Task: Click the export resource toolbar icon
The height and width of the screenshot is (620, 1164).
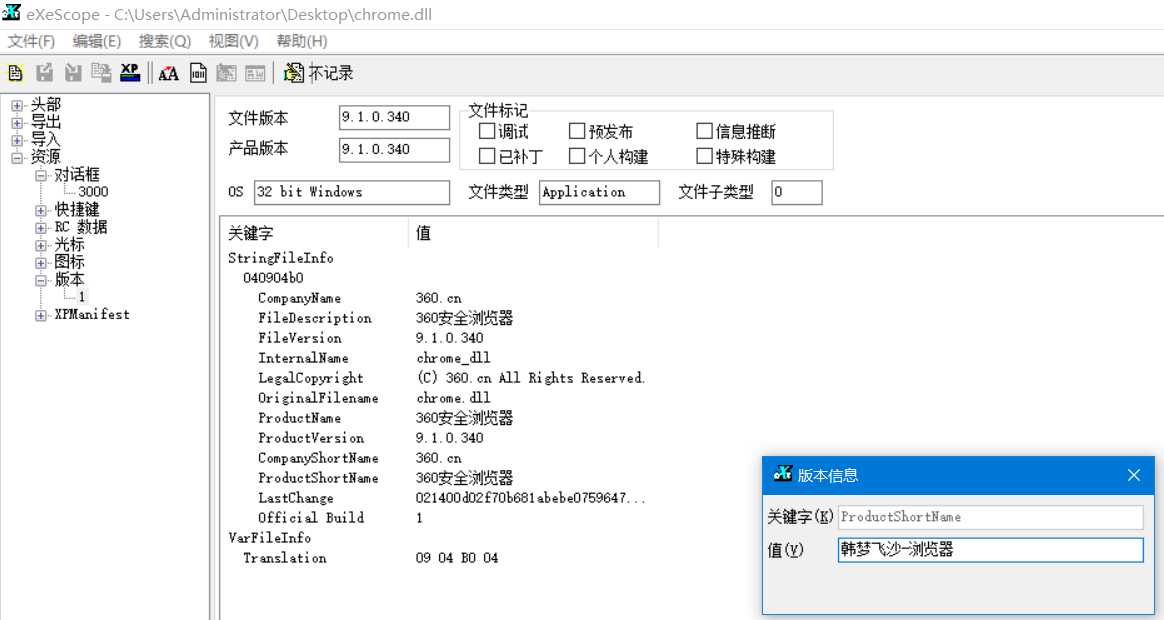Action: (x=45, y=73)
